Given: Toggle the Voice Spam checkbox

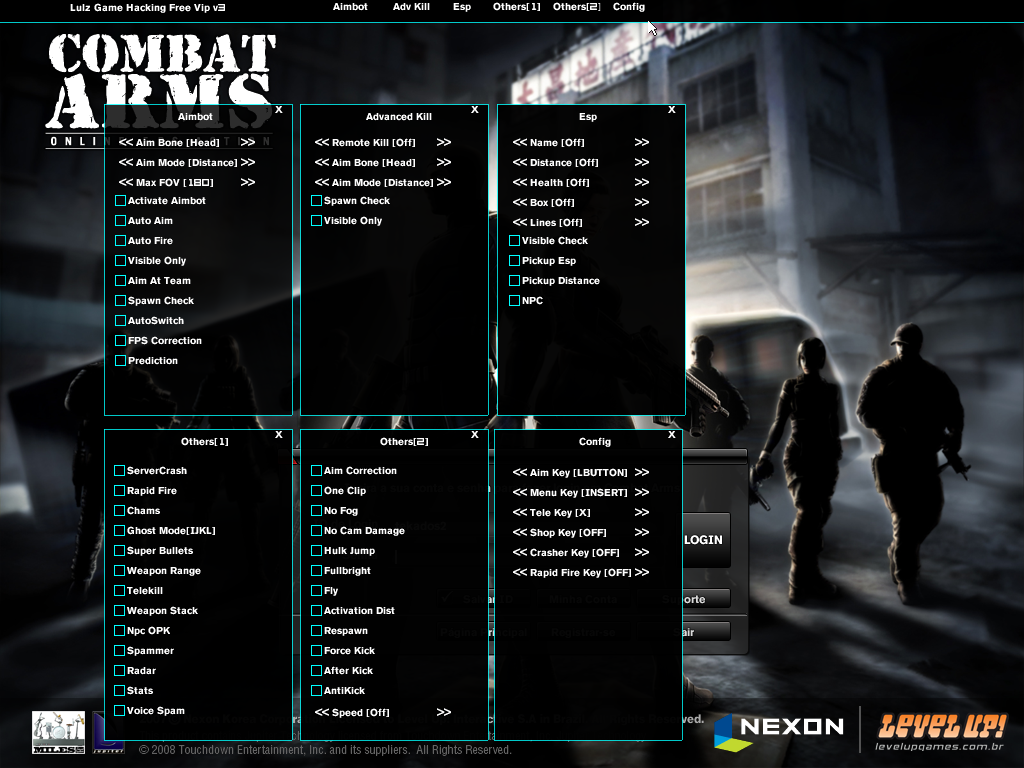Looking at the screenshot, I should 120,711.
